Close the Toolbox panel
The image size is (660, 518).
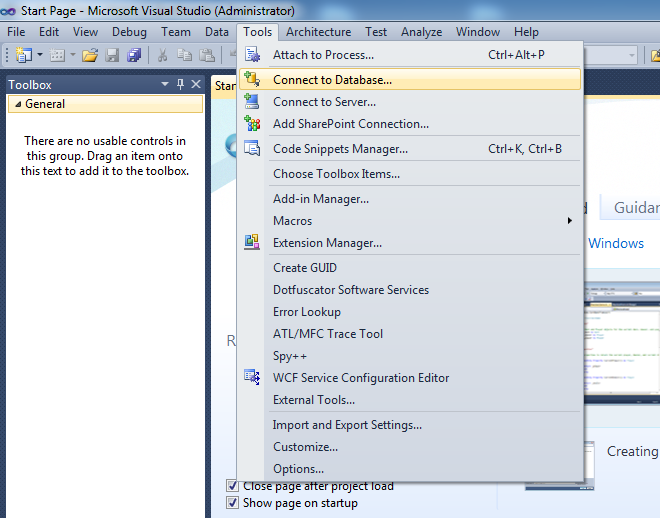(196, 84)
